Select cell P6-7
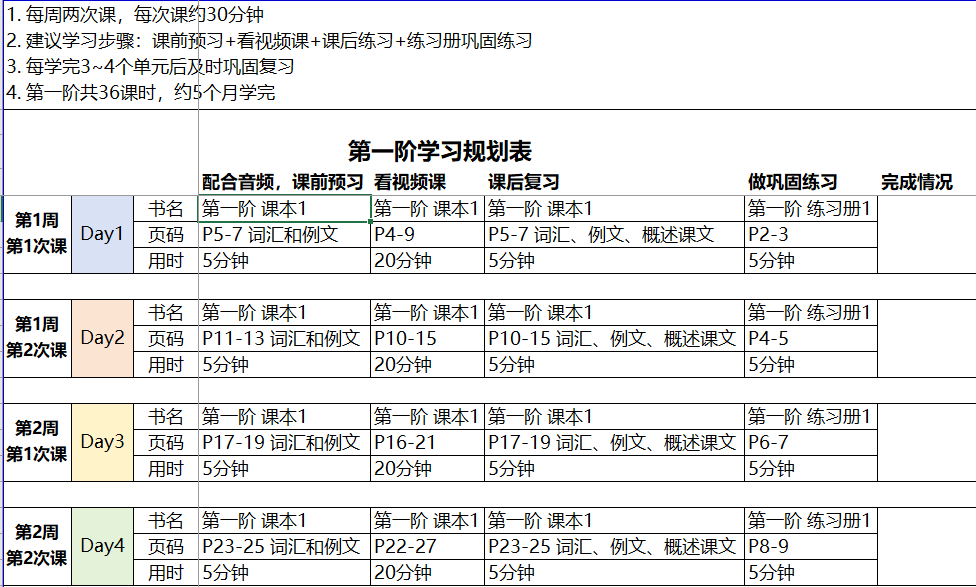Image resolution: width=976 pixels, height=587 pixels. [x=811, y=443]
